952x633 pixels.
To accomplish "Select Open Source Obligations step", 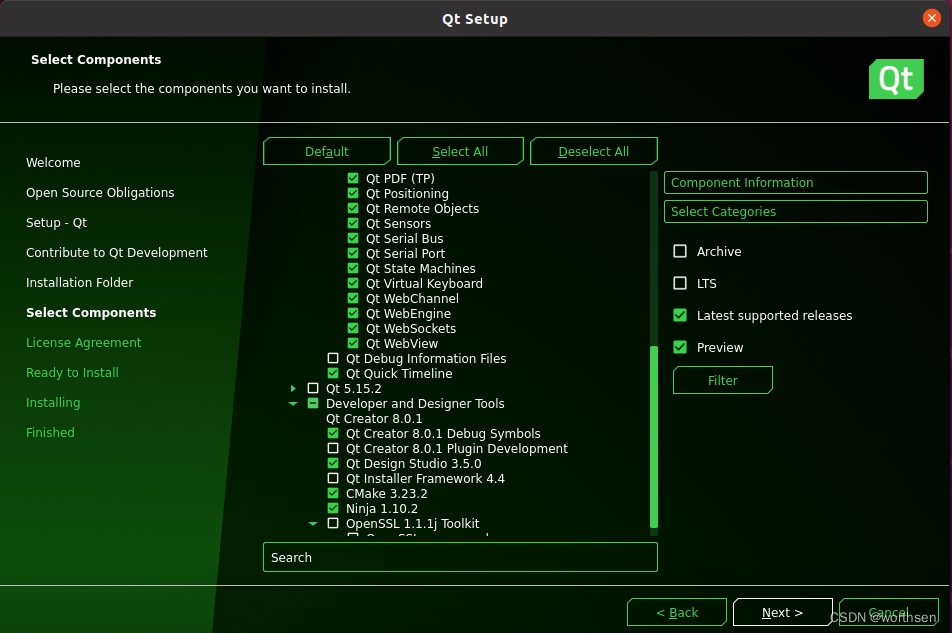I will (x=100, y=192).
